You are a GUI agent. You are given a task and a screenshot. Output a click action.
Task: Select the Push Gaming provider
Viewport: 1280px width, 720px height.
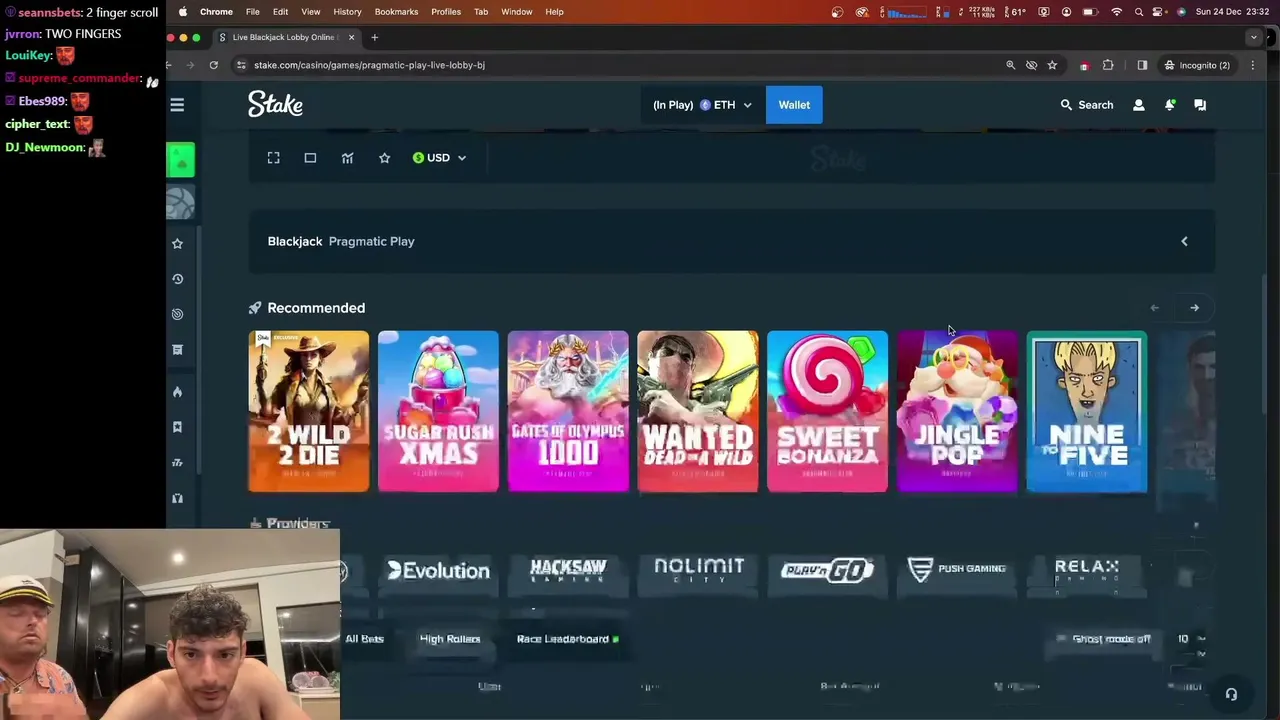[x=957, y=570]
